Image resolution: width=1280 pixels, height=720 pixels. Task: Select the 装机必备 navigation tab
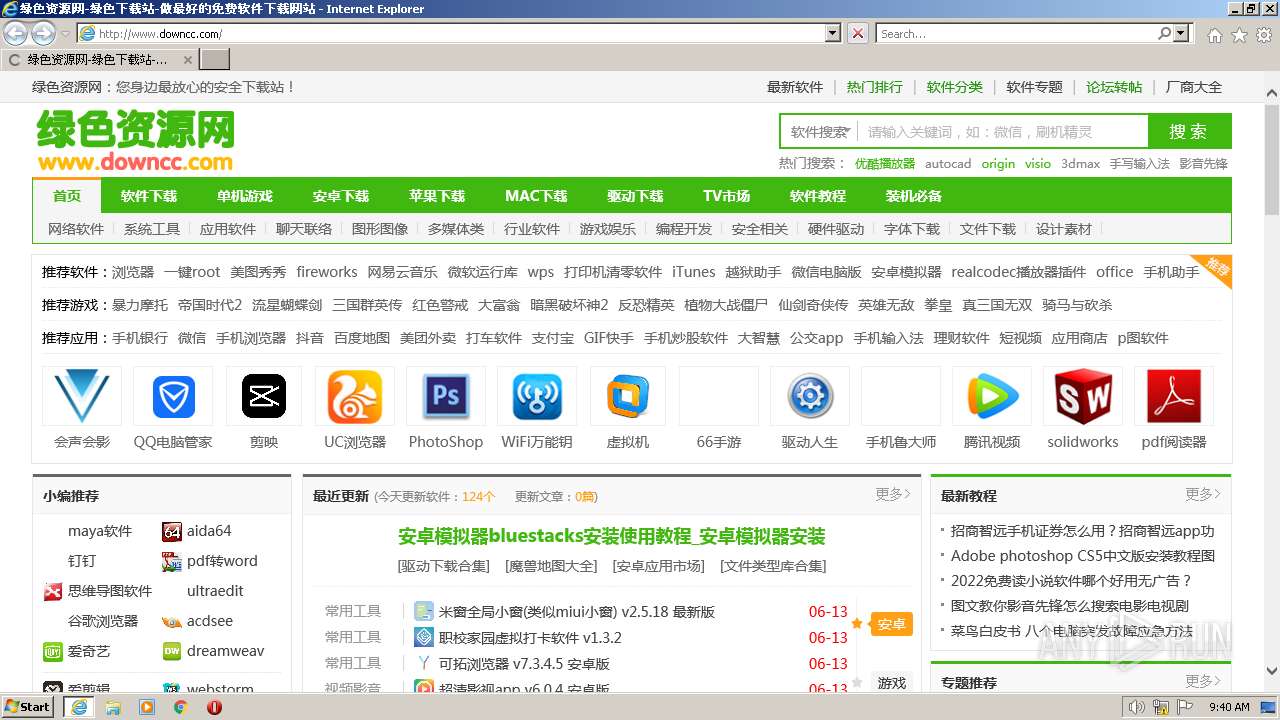pos(914,196)
